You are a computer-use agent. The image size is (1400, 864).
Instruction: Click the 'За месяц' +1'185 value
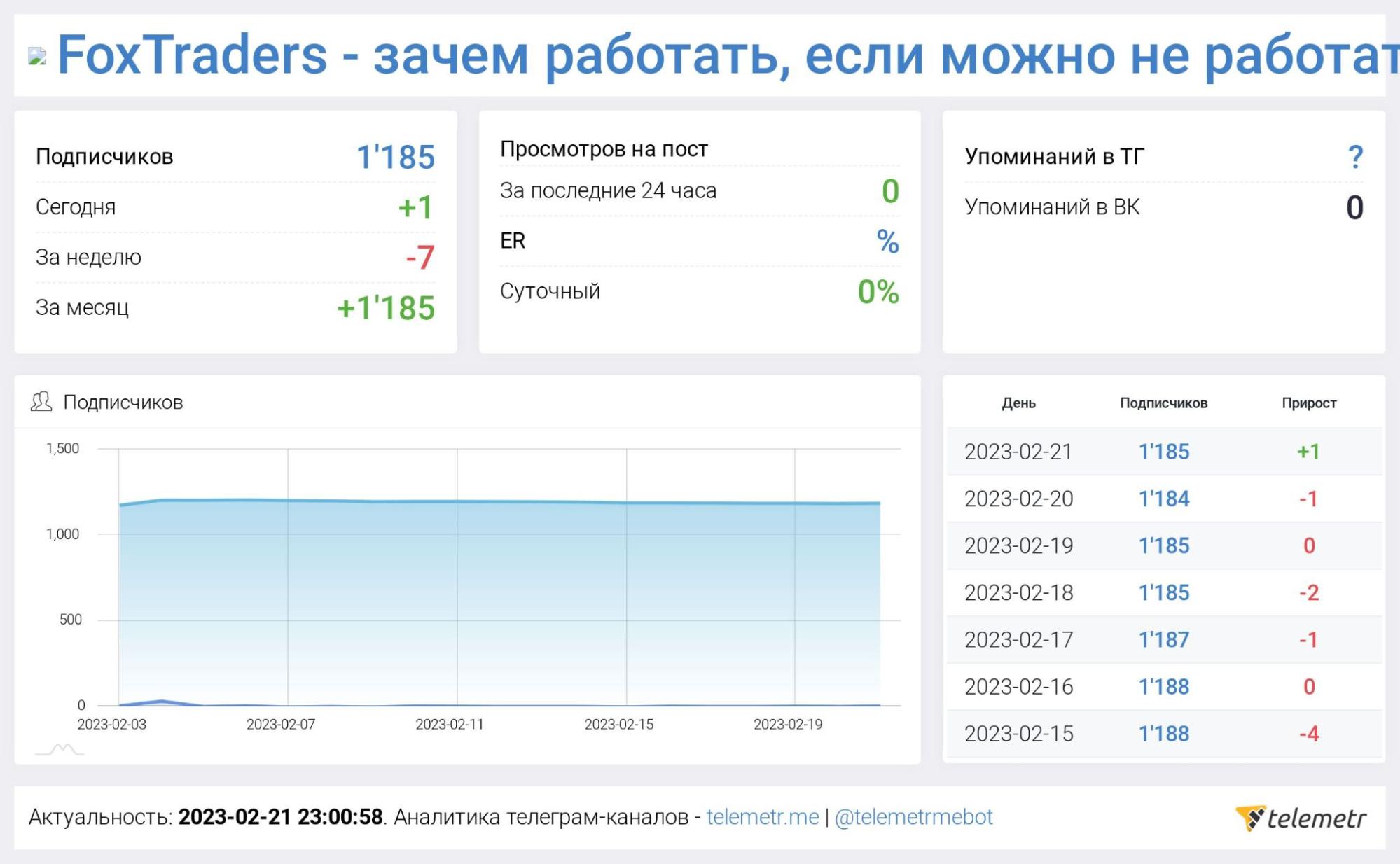[x=386, y=308]
